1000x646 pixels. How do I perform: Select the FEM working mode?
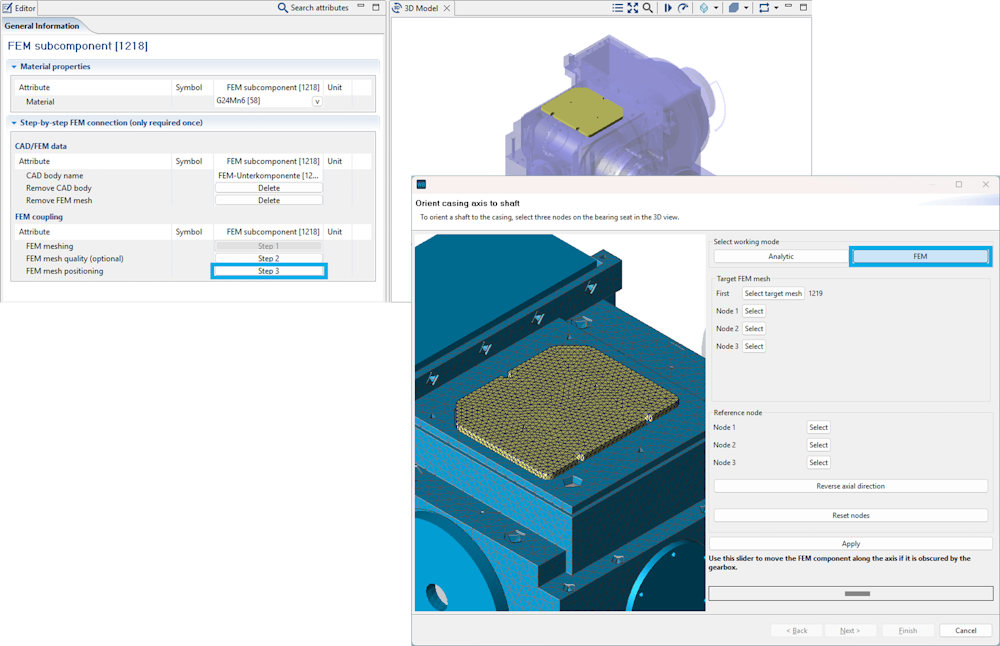click(920, 257)
